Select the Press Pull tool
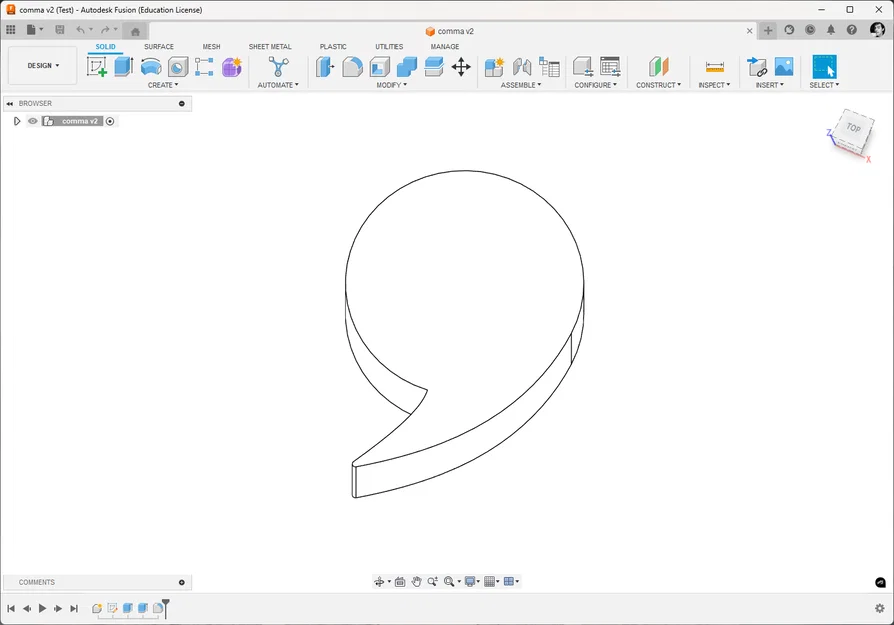Screen dimensions: 894x625 tap(325, 67)
